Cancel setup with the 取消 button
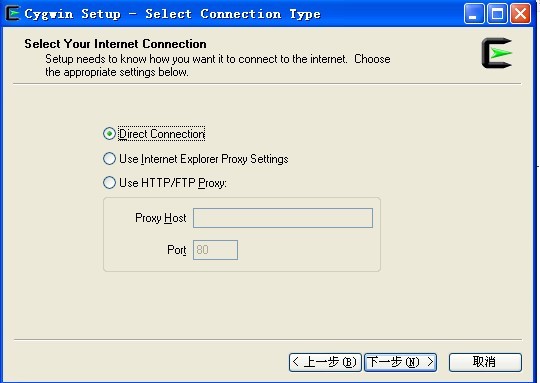 click(485, 362)
